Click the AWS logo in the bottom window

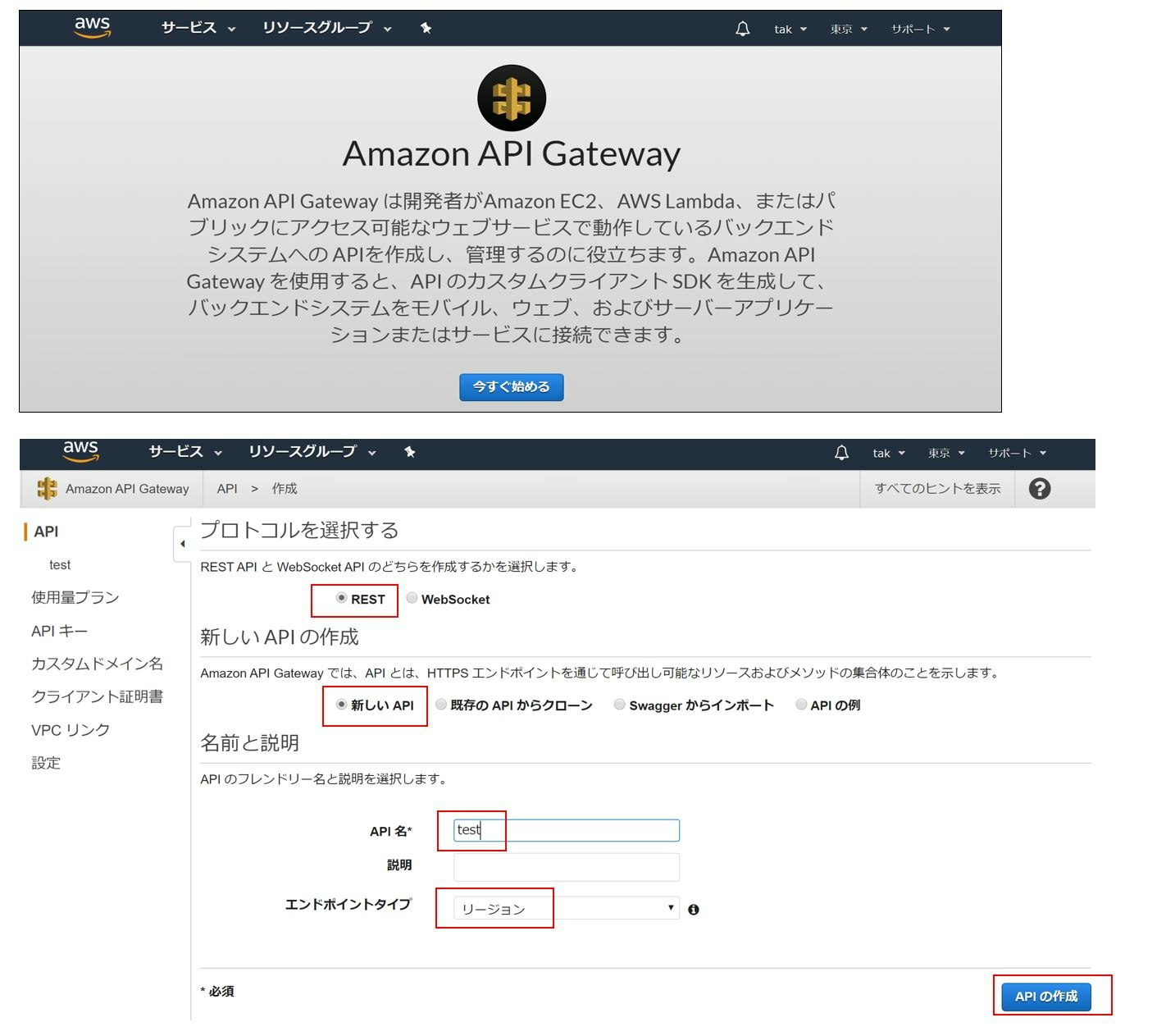point(80,451)
